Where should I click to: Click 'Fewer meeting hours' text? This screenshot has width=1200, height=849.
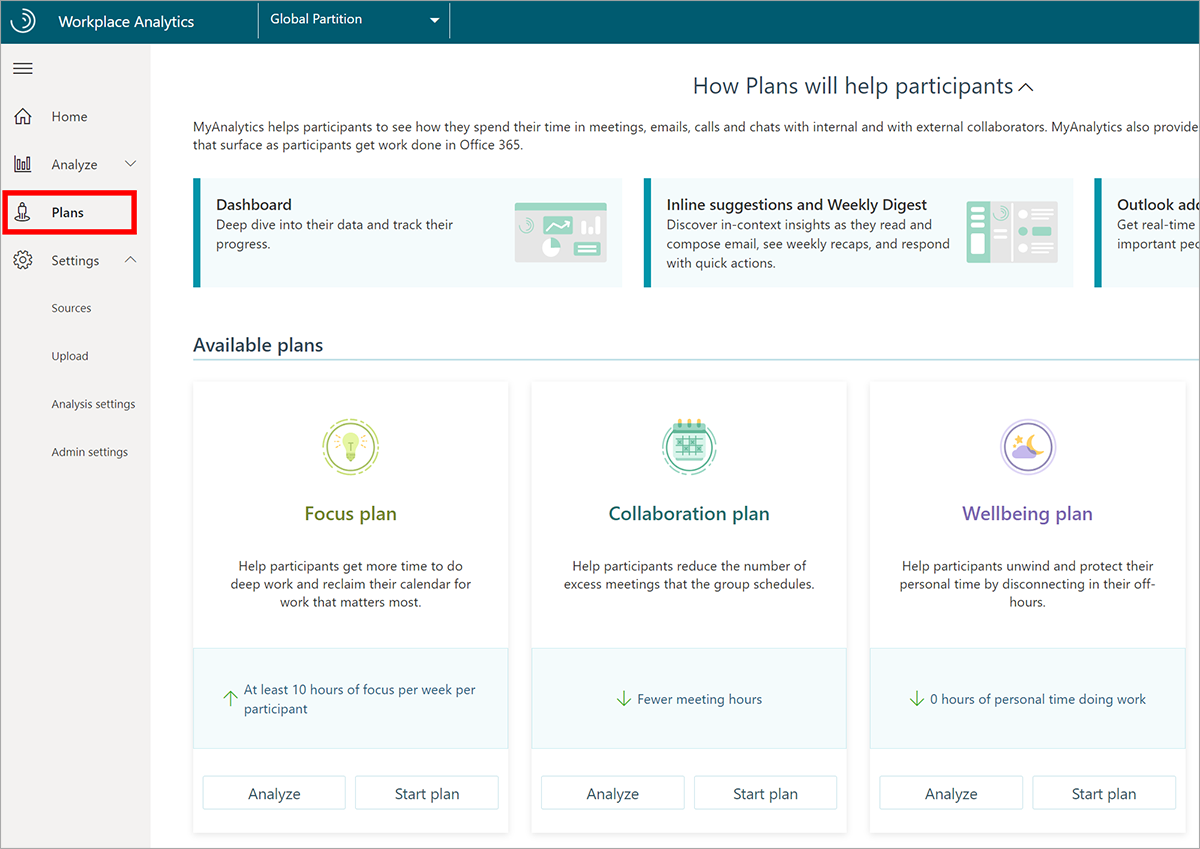coord(700,699)
